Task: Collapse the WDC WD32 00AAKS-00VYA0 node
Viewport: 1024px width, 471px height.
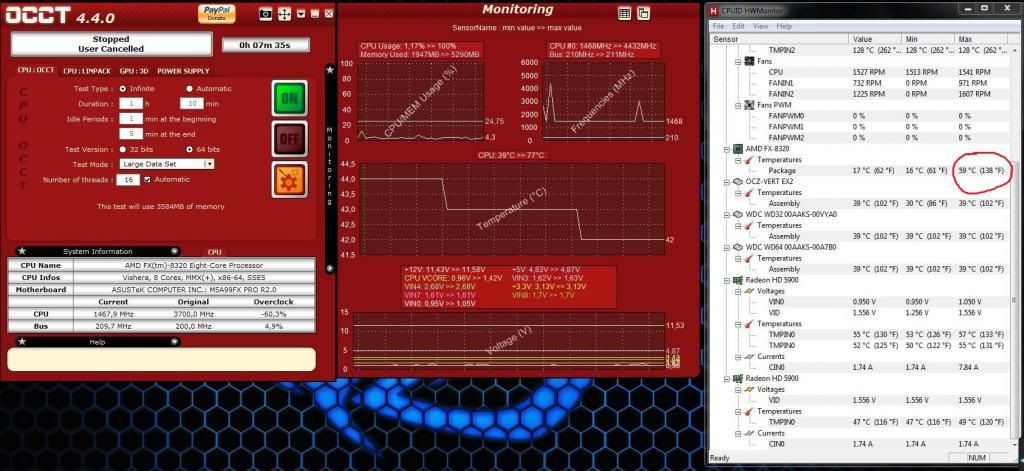Action: click(728, 214)
